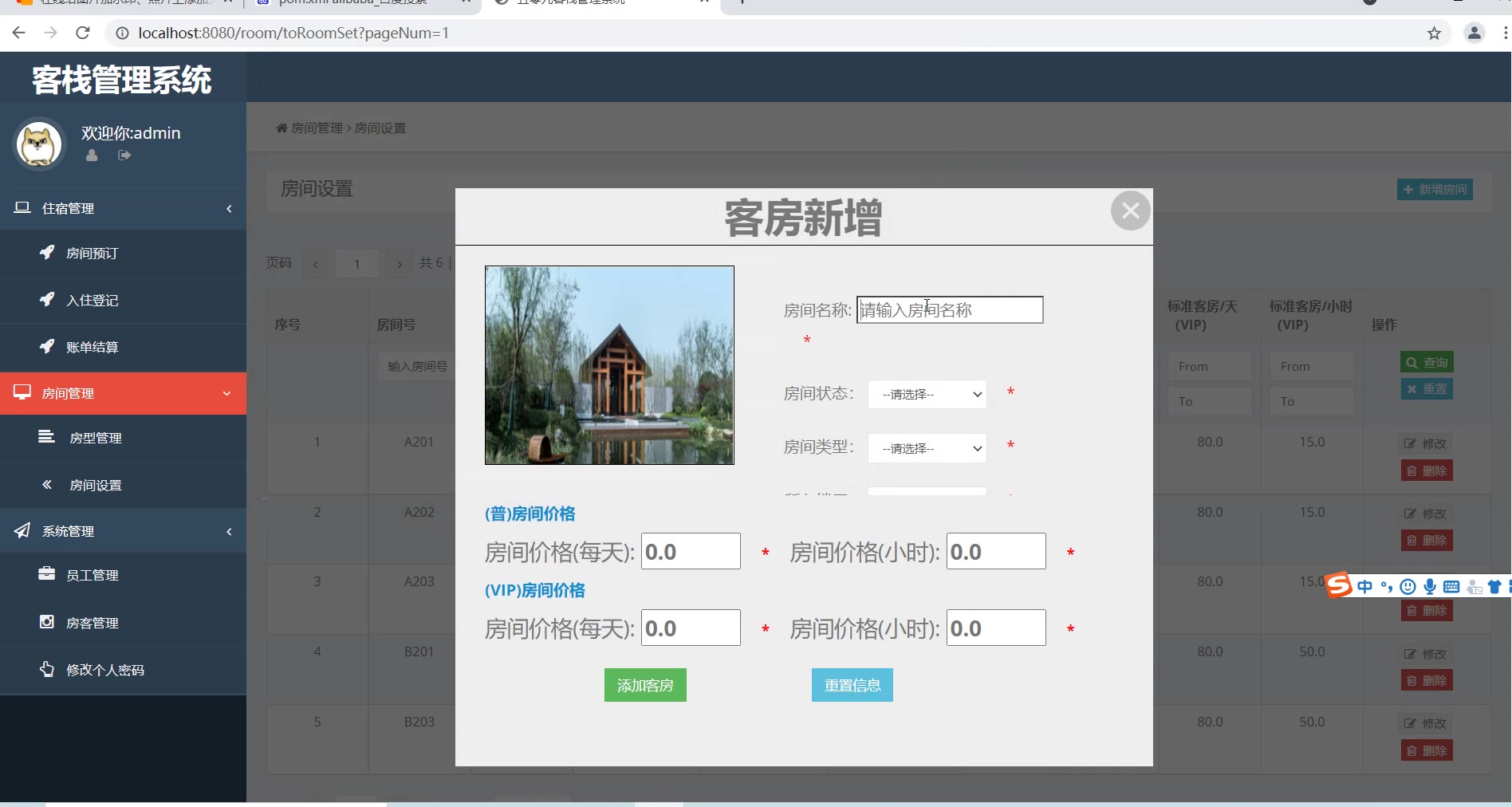Open 账单结算 in the sidebar
The height and width of the screenshot is (807, 1512).
coord(123,347)
